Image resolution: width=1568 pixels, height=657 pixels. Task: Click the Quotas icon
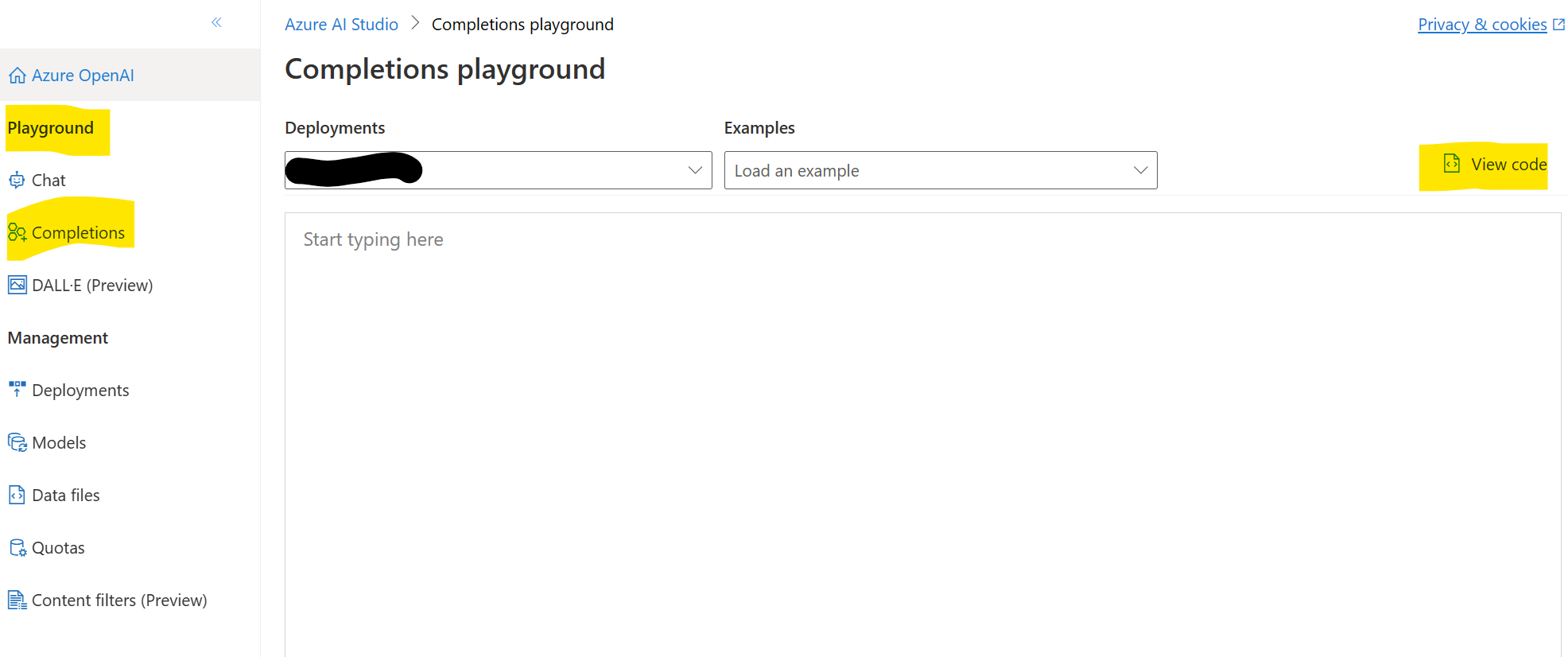click(x=17, y=547)
